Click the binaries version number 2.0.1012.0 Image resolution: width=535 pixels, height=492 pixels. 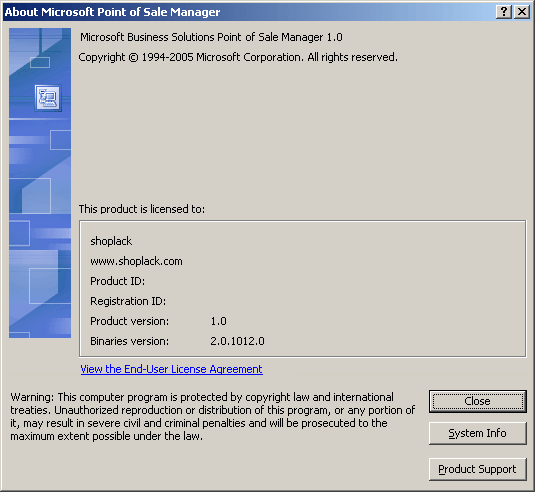[x=237, y=341]
